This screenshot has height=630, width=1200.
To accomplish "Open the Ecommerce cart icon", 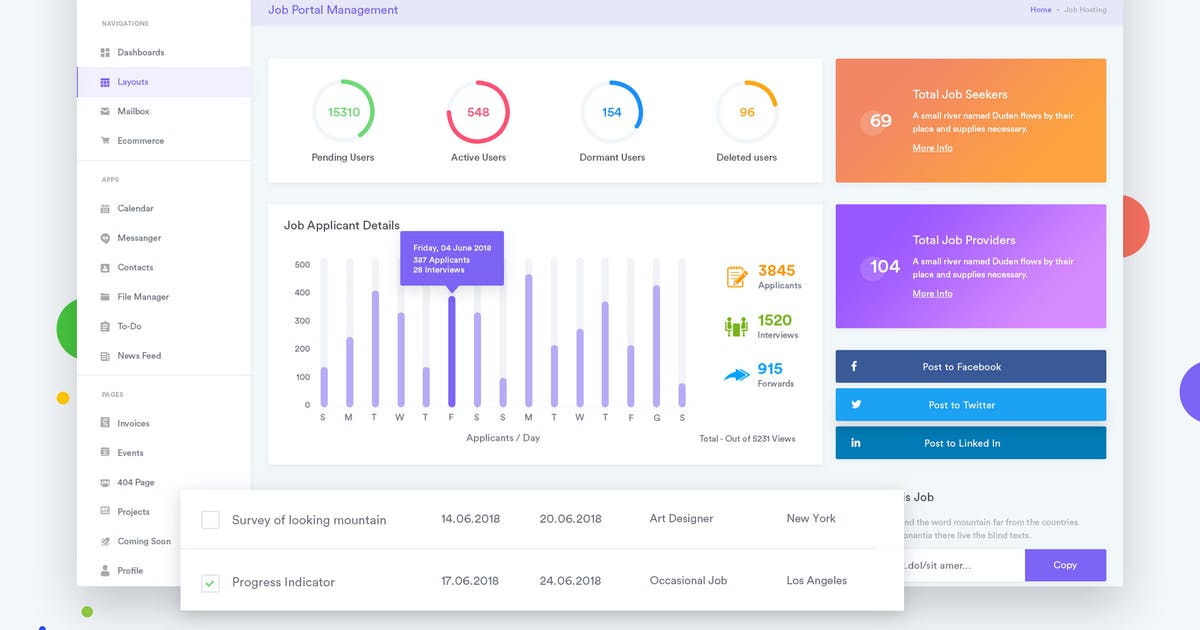I will tap(105, 141).
